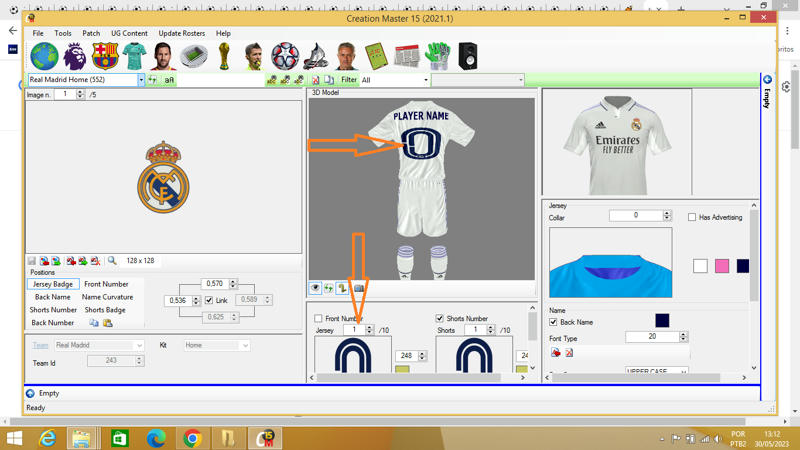Viewport: 800px width, 450px height.
Task: Click the magnifier zoom icon below badge image
Action: point(112,261)
